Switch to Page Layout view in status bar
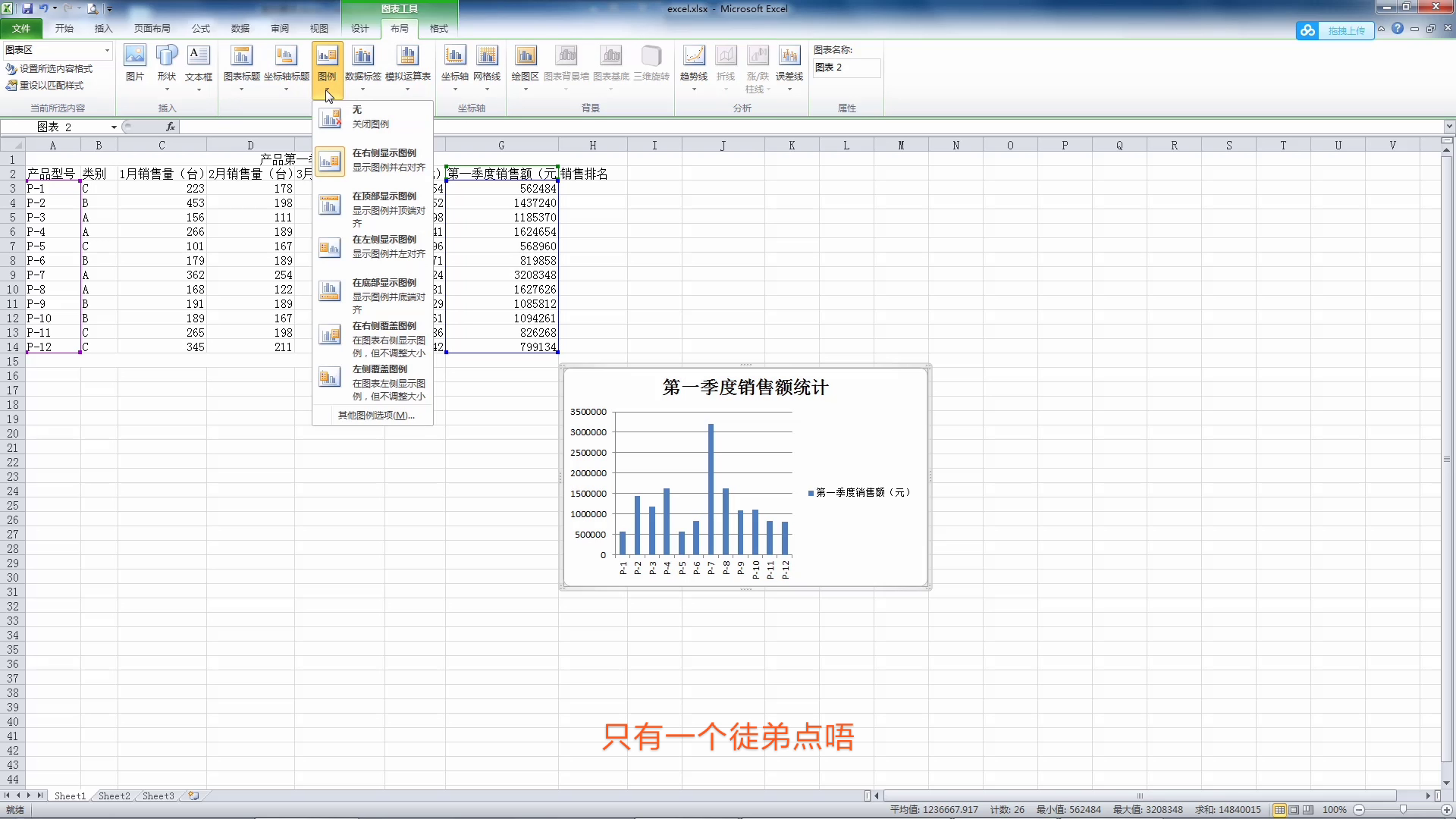Screen dimensions: 1456x819 tap(1294, 810)
